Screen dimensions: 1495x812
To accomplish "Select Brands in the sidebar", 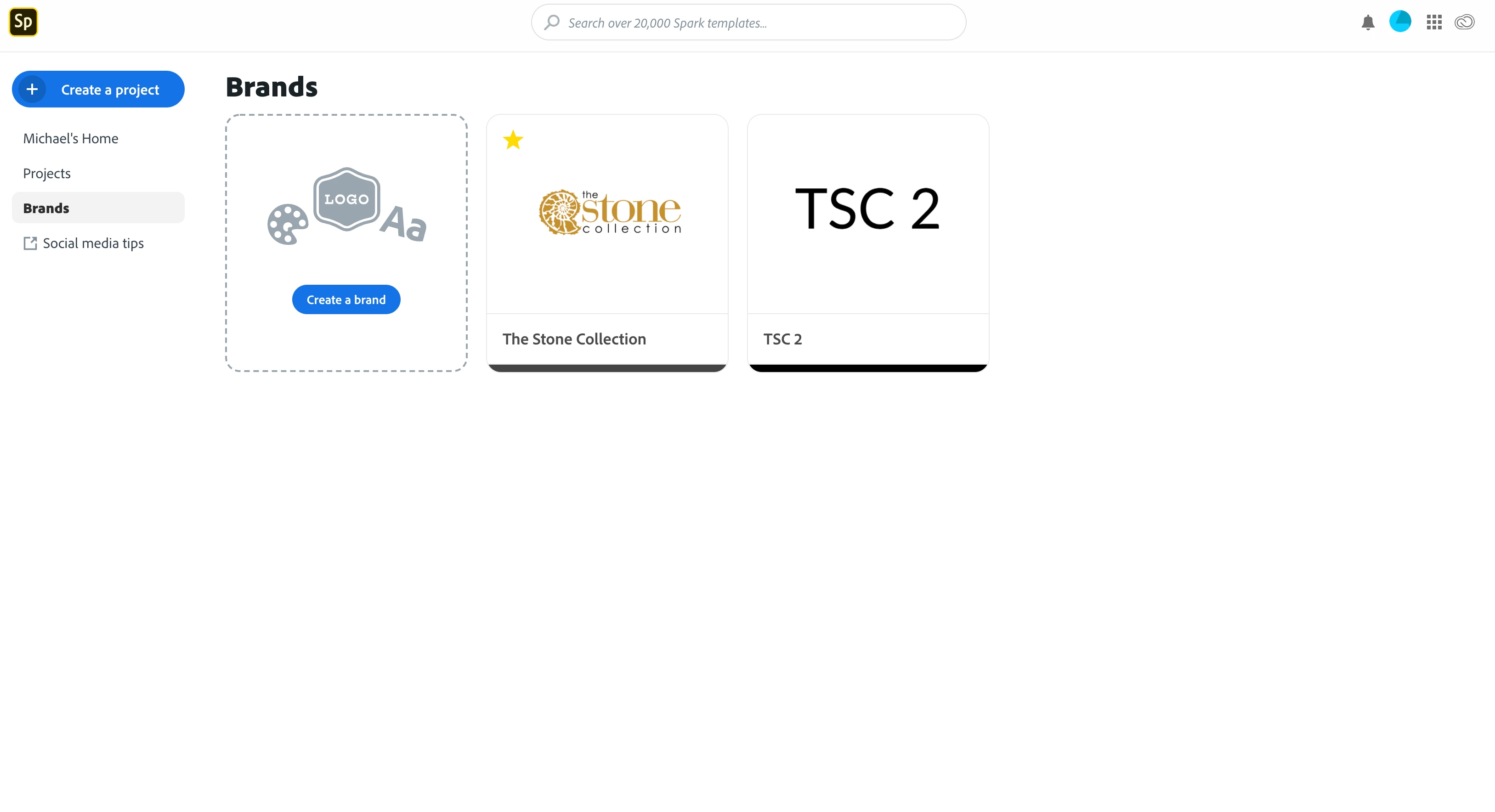I will pyautogui.click(x=46, y=208).
